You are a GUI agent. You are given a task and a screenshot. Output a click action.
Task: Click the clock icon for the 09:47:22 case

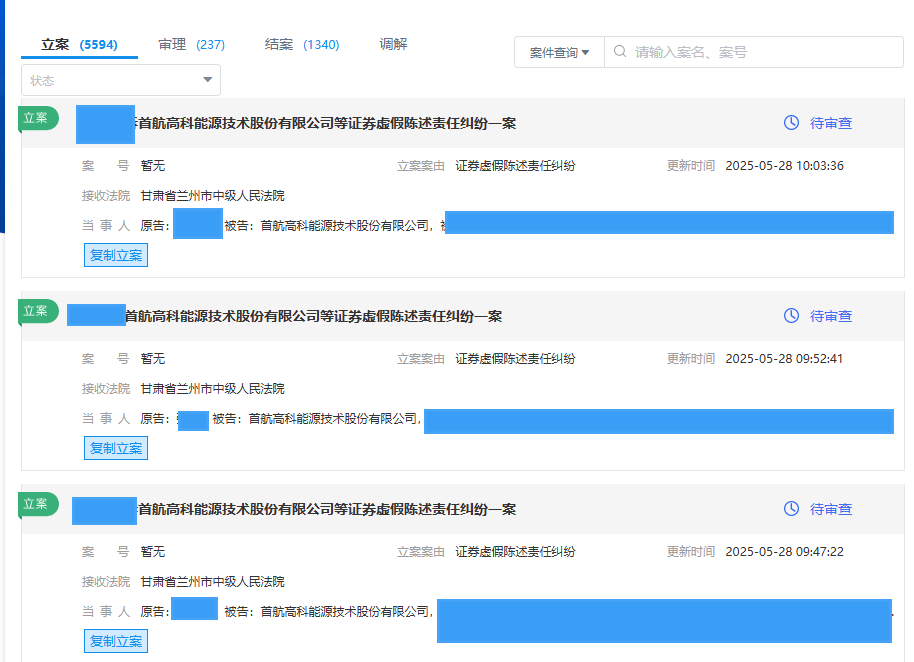(x=791, y=509)
